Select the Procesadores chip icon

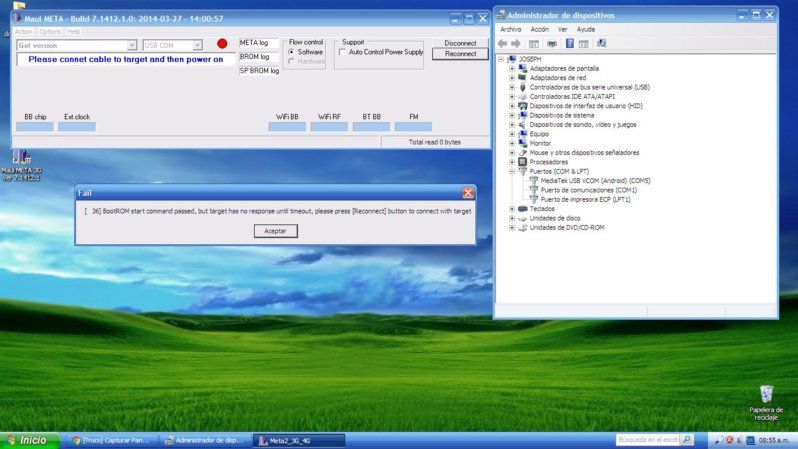(x=523, y=162)
